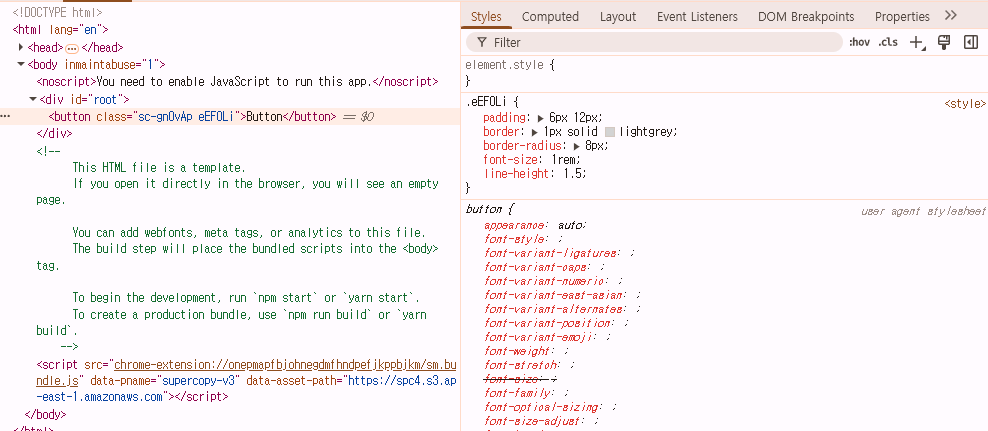This screenshot has height=431, width=988.
Task: Expand the collapsed head ellipsis badge
Action: click(72, 48)
